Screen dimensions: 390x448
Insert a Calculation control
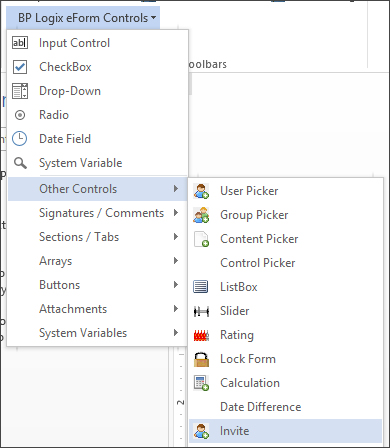(285, 383)
